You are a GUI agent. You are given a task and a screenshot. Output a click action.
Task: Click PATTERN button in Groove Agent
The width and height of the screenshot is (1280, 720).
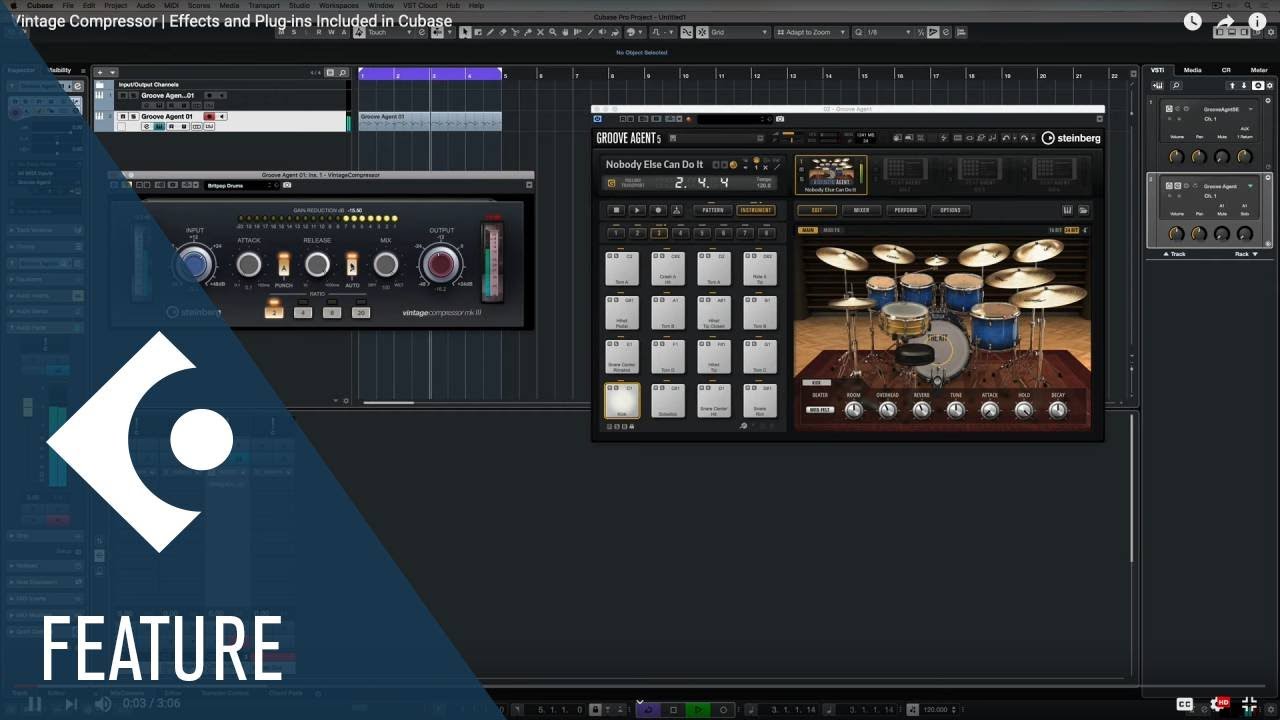pos(713,210)
